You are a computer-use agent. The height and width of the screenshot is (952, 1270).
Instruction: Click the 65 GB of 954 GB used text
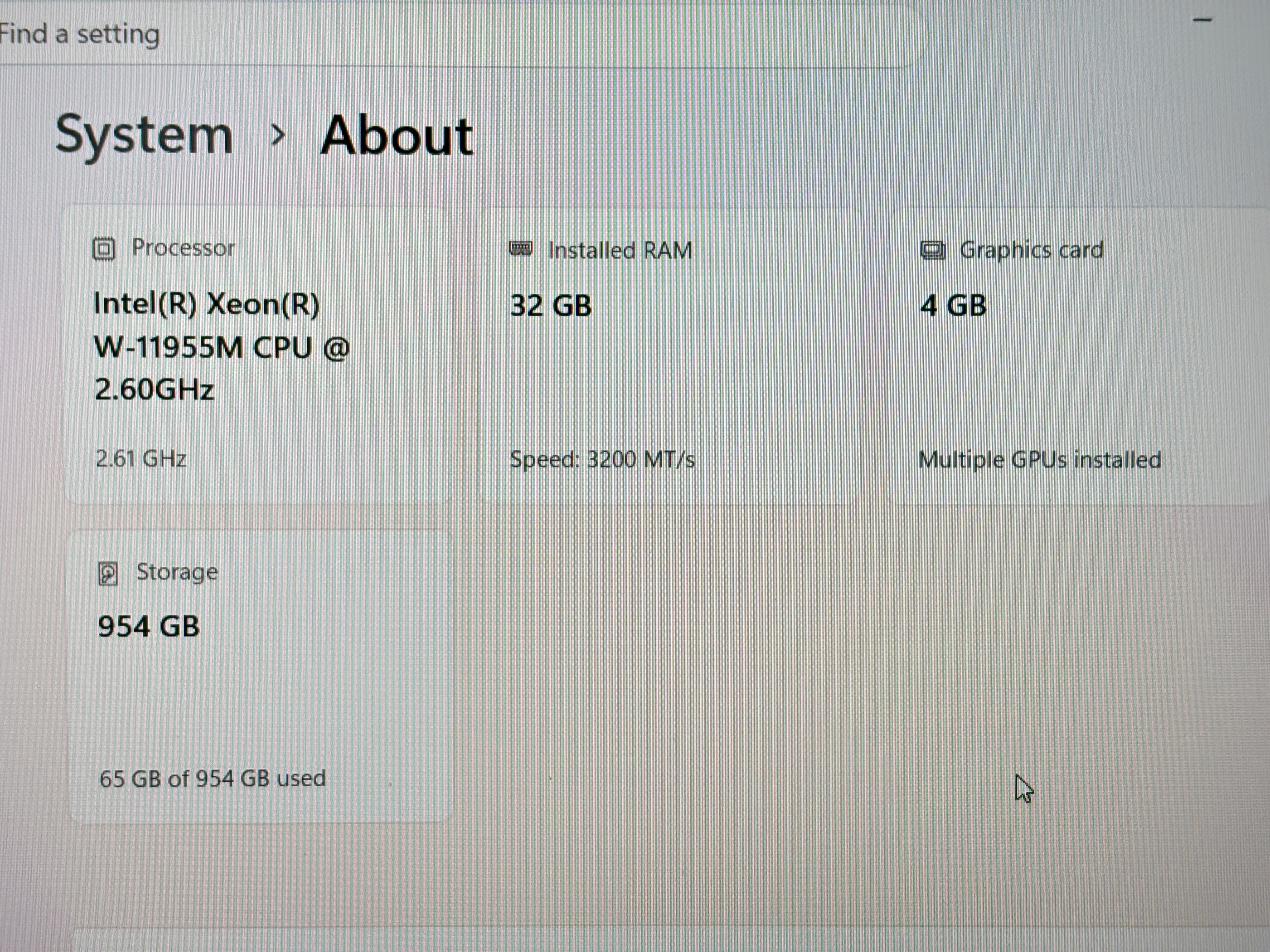212,779
